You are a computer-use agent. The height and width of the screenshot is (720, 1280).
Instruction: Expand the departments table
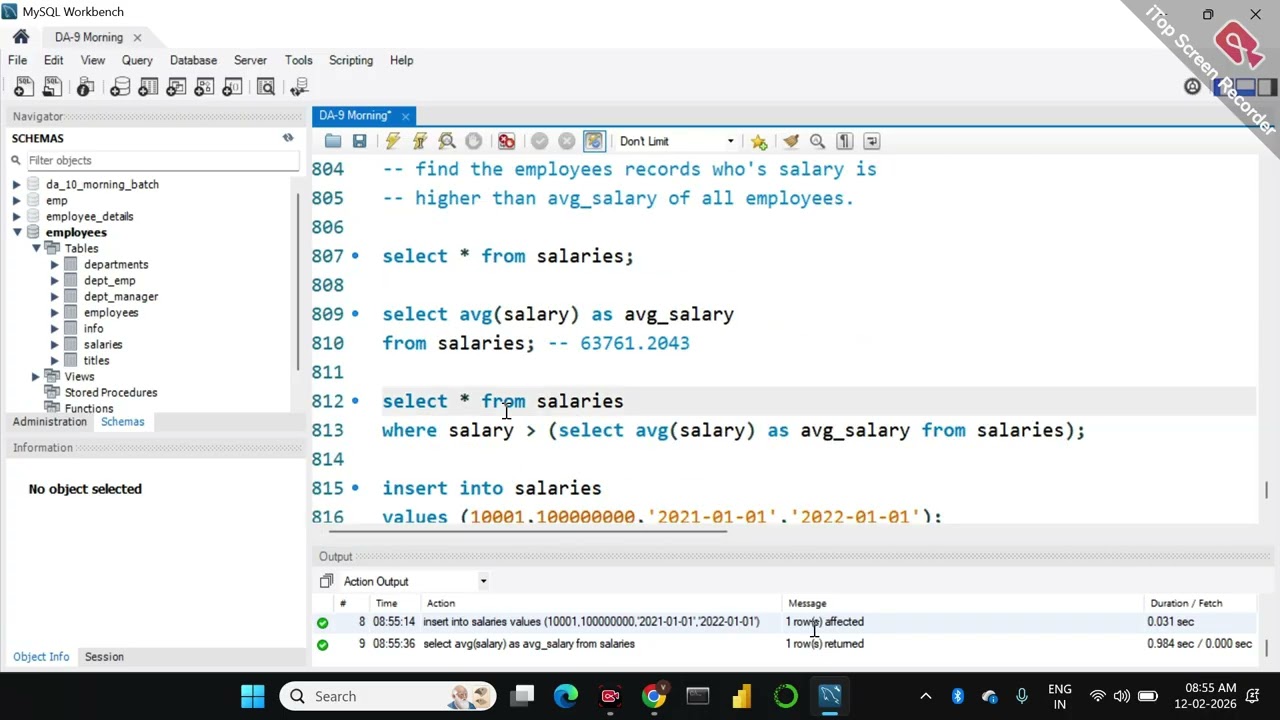pos(54,264)
